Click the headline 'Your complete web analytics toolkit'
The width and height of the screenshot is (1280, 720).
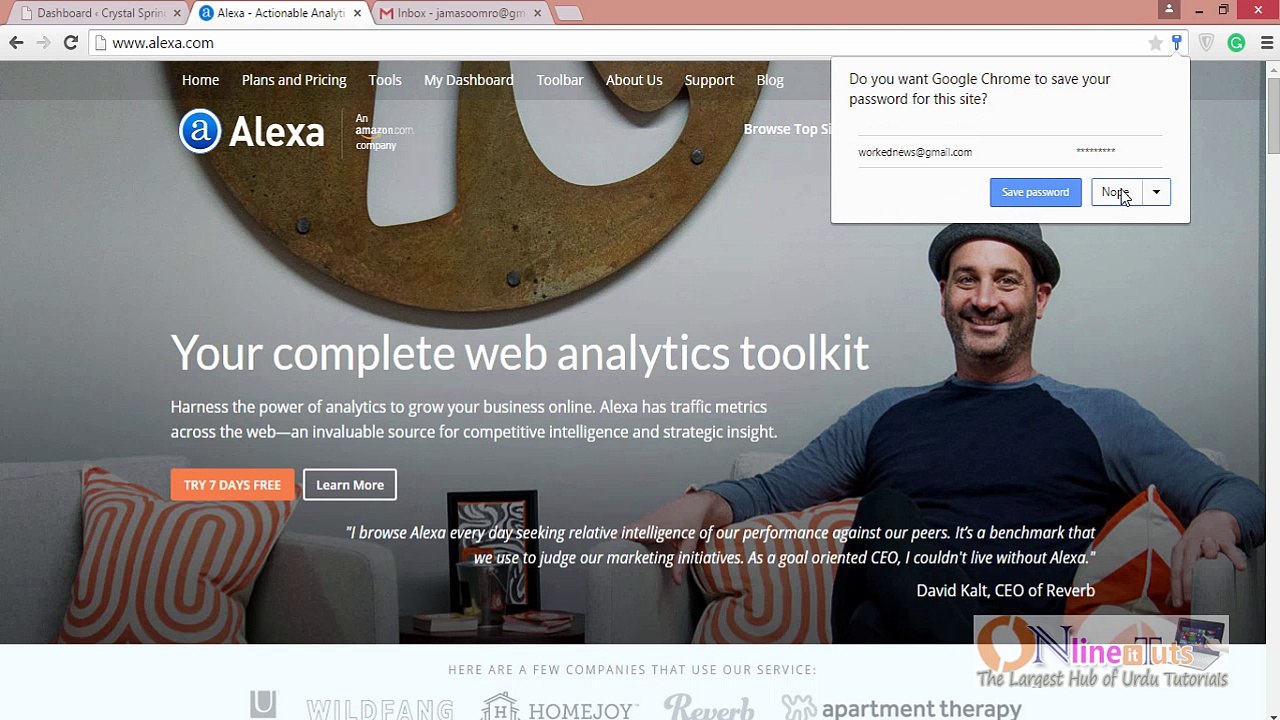click(x=520, y=353)
